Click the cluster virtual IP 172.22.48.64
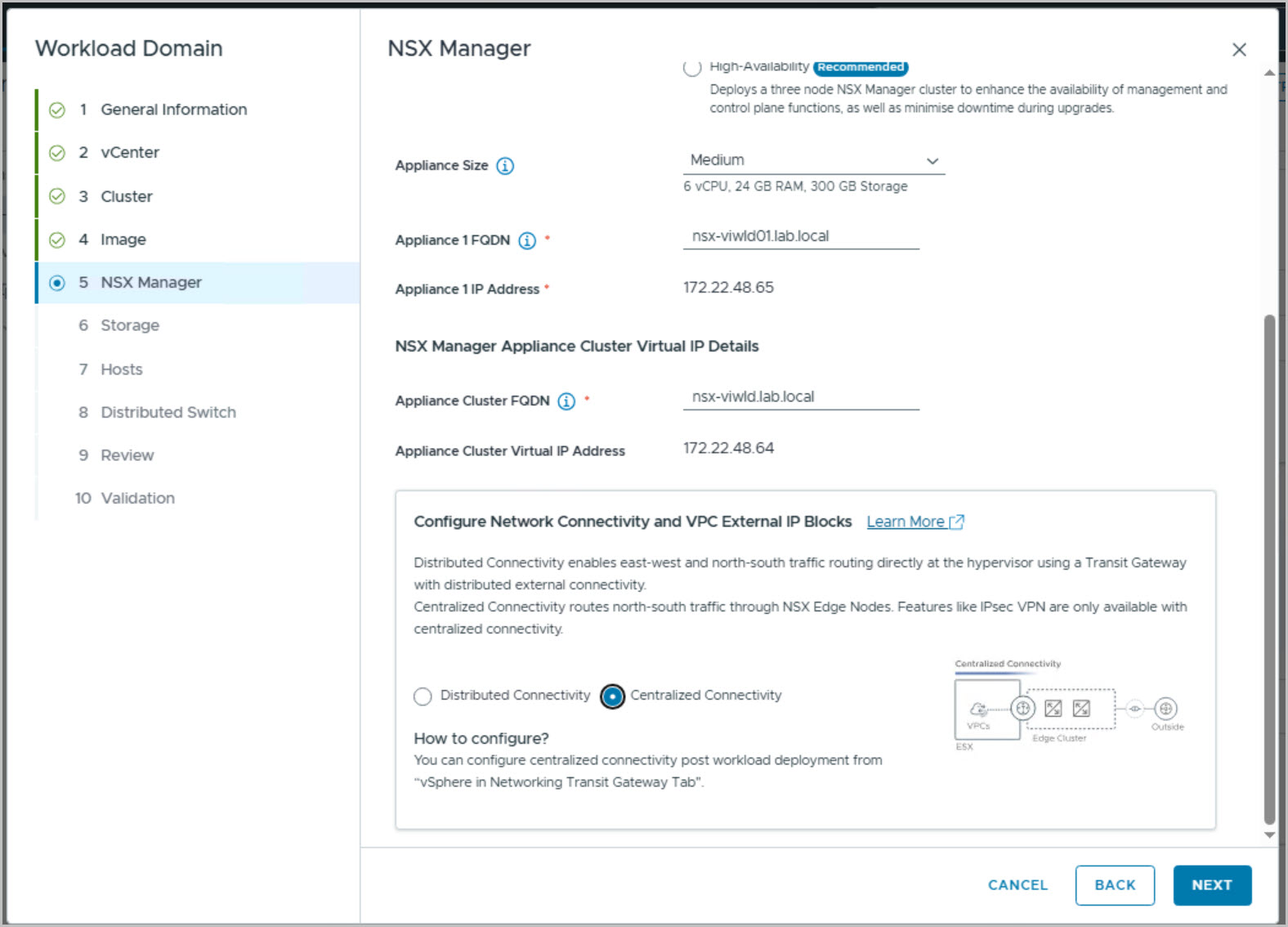Screen dimensions: 1288x927 pos(728,449)
